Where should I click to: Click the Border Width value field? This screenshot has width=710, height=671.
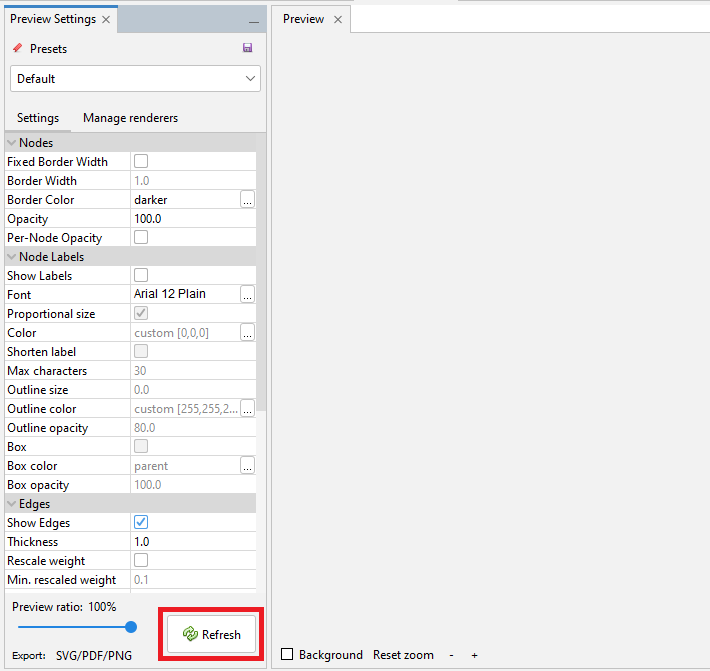click(193, 181)
